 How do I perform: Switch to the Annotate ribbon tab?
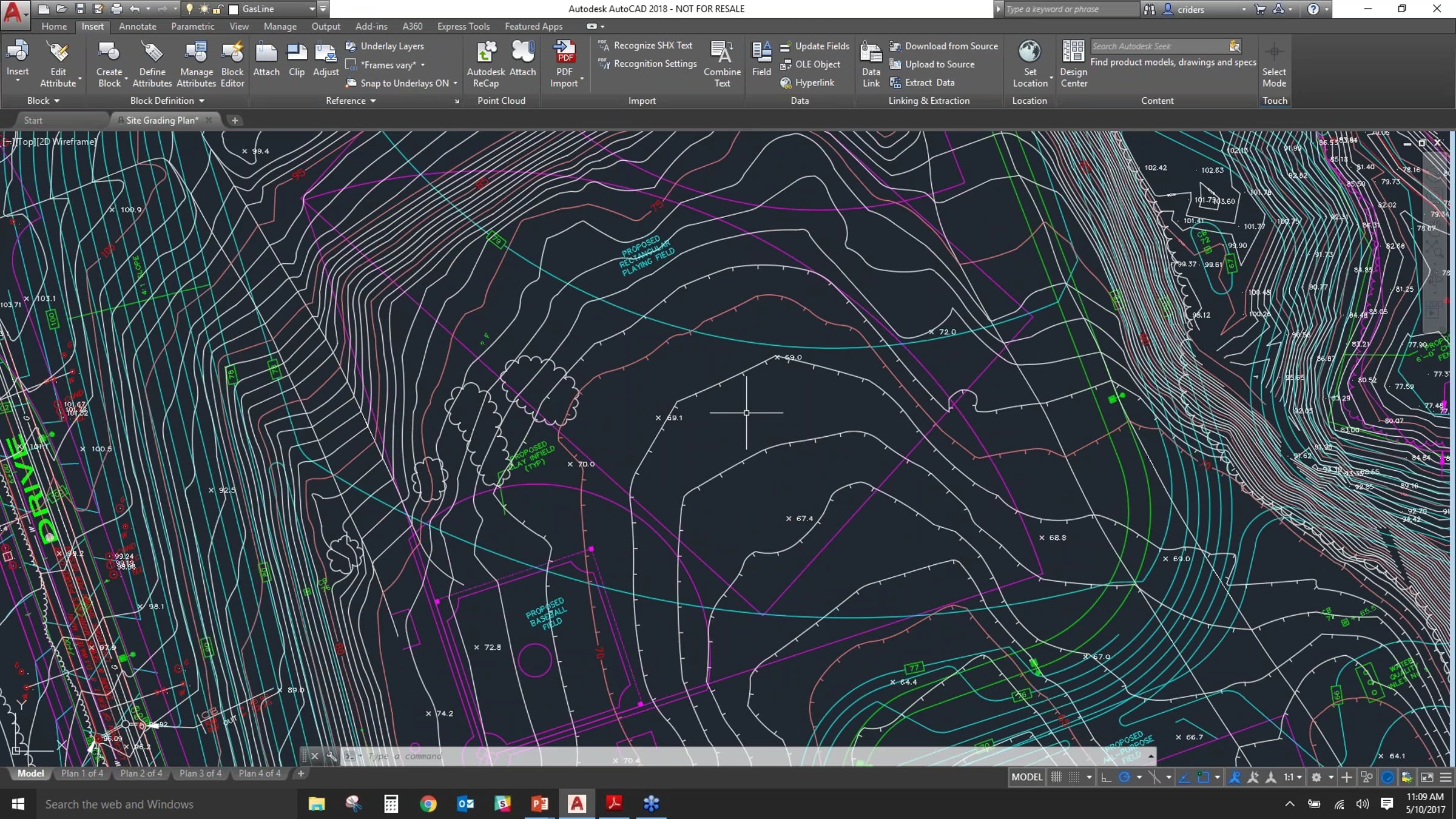138,27
